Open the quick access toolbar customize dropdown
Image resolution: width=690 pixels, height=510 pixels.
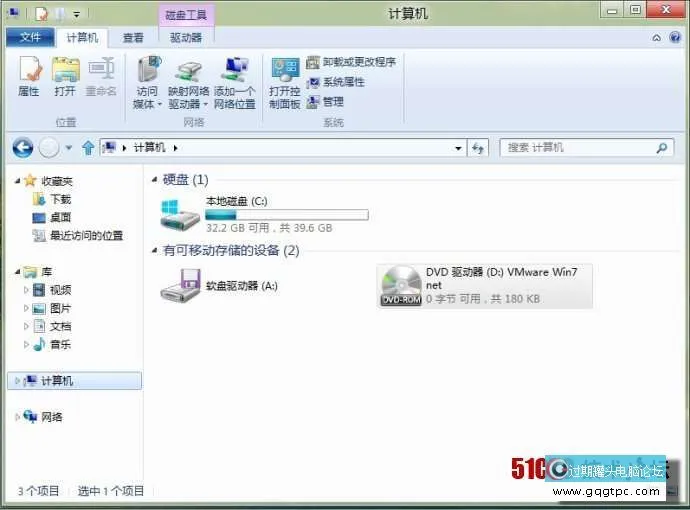77,15
